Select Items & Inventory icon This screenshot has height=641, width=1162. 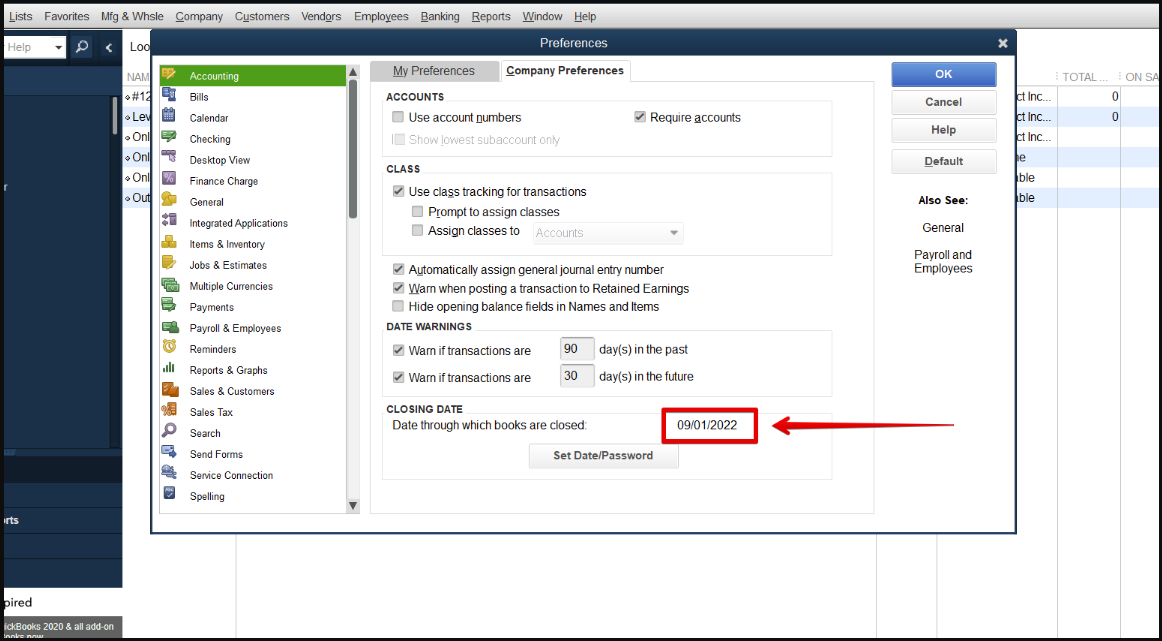point(169,242)
